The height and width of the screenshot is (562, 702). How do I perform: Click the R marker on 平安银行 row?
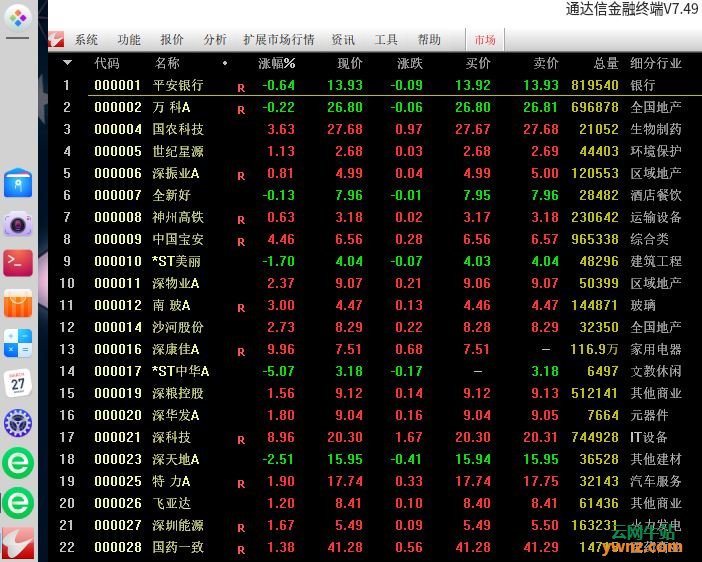(241, 88)
